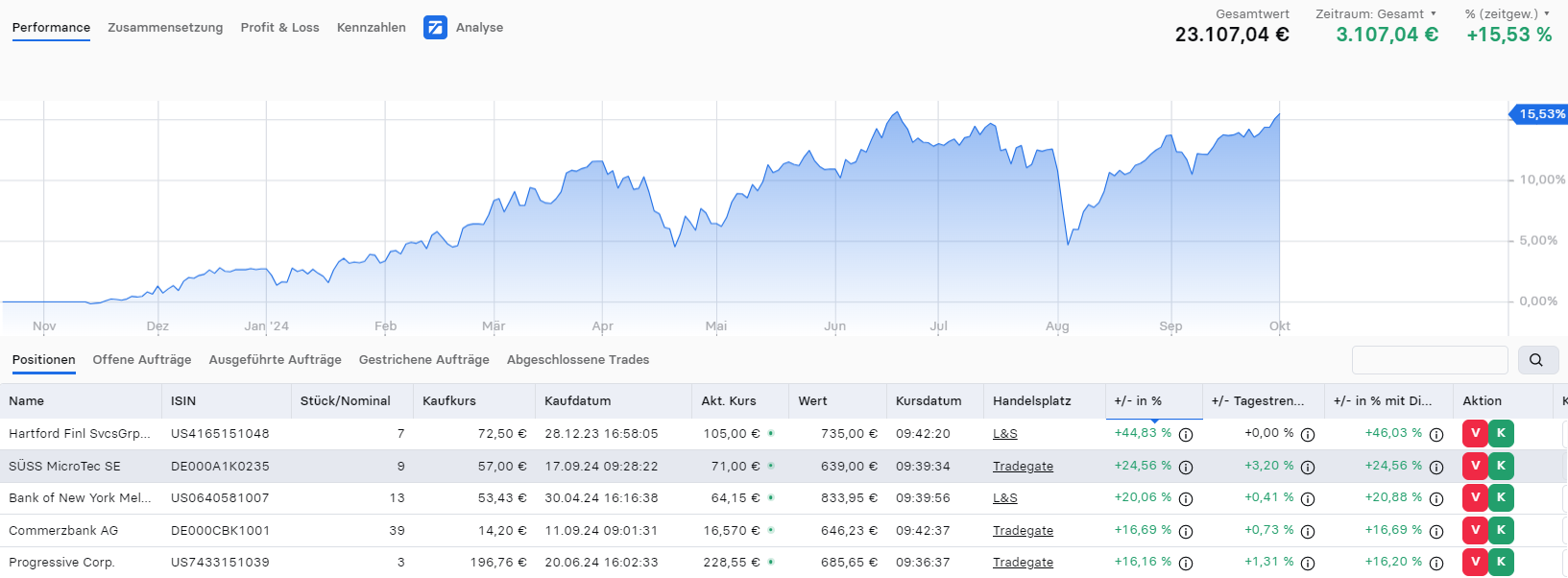Show info for Hartford +0,00 % day trend

(1308, 434)
